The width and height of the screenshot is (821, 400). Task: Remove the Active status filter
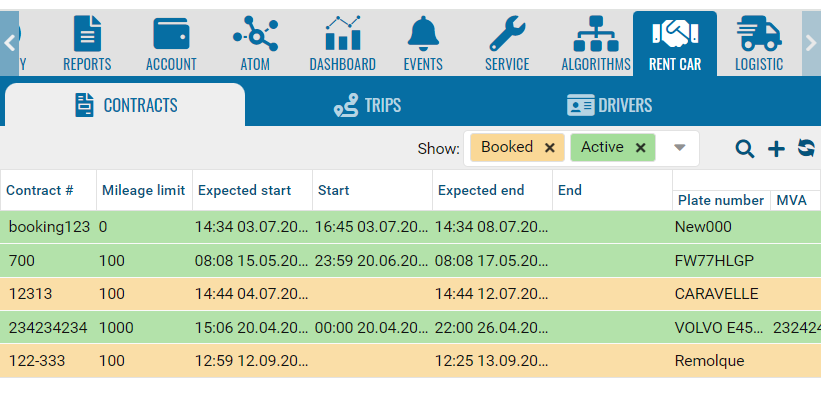pyautogui.click(x=640, y=148)
